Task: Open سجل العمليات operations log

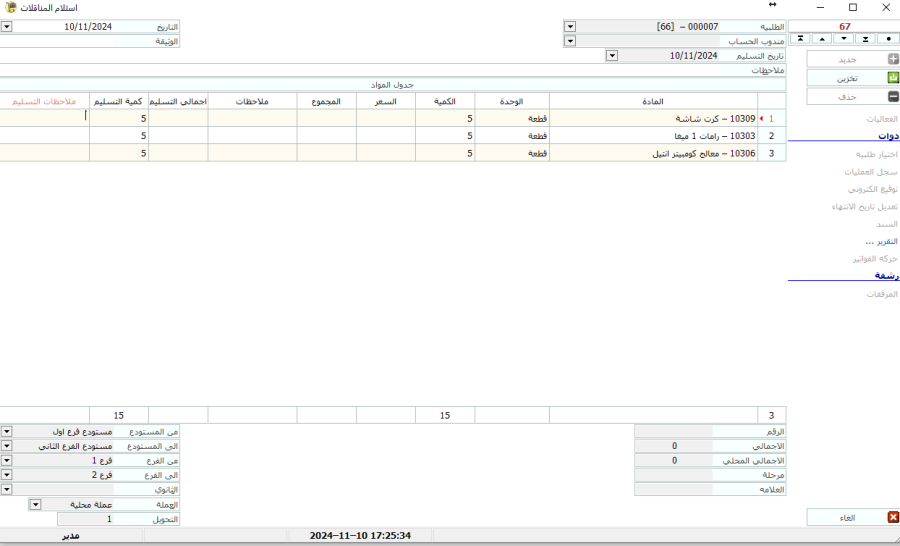Action: point(871,172)
